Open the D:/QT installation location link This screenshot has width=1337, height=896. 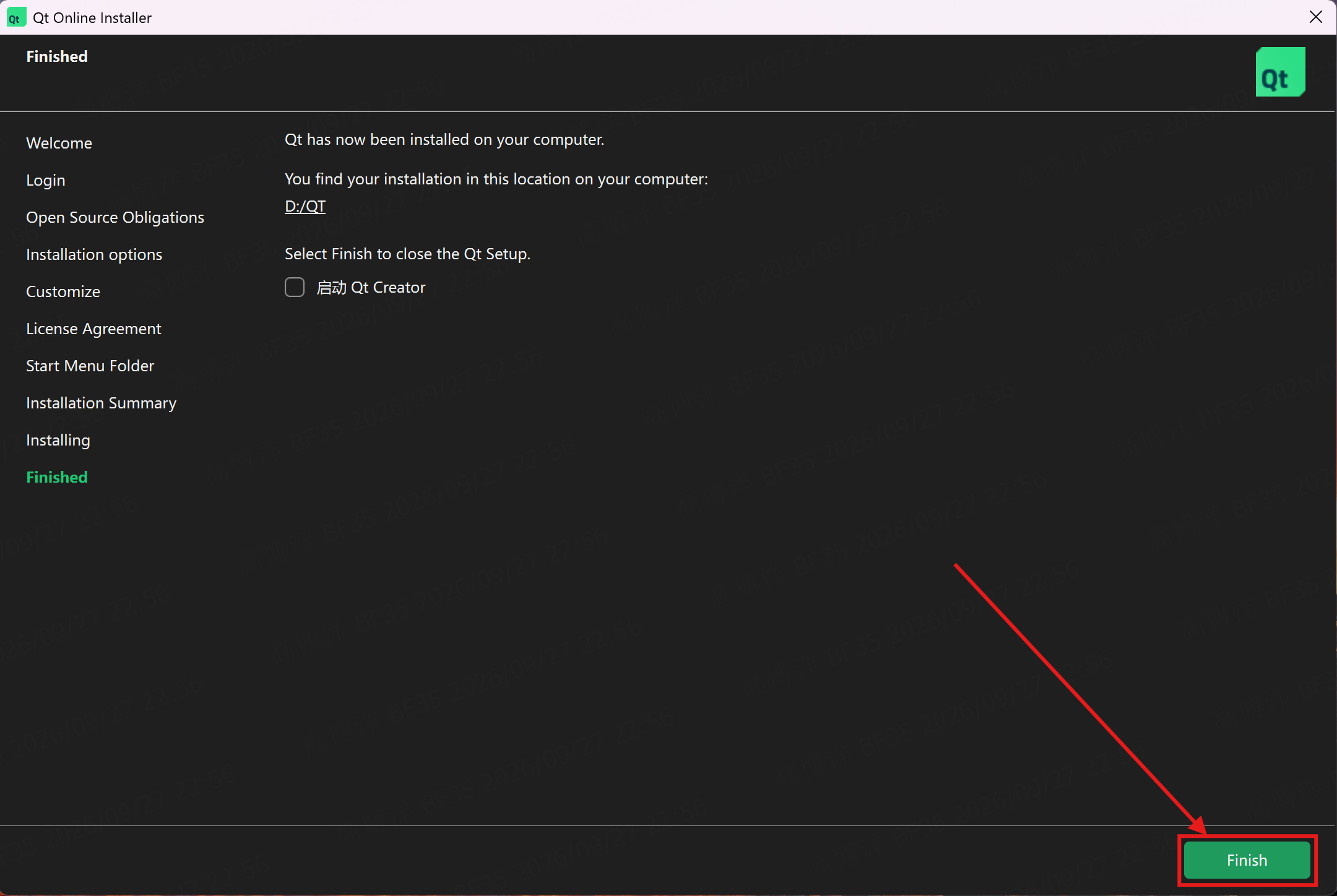pos(305,206)
